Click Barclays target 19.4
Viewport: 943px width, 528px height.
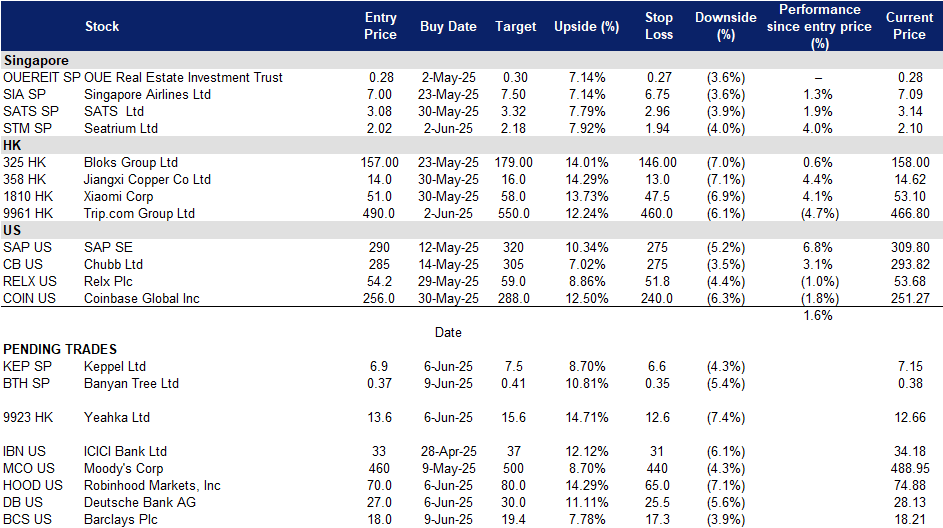pyautogui.click(x=514, y=520)
